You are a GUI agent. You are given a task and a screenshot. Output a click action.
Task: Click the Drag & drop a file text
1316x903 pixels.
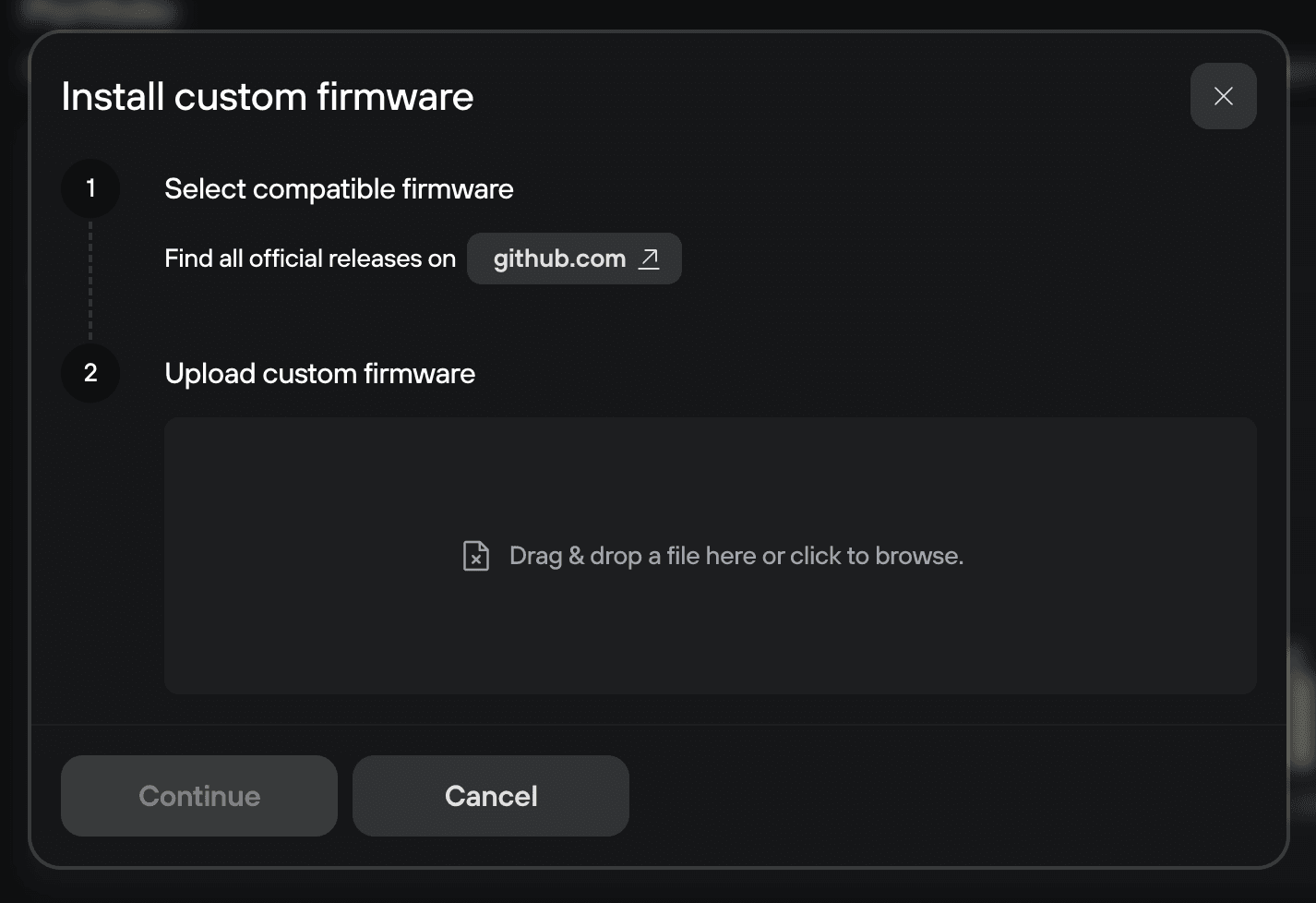click(x=736, y=555)
